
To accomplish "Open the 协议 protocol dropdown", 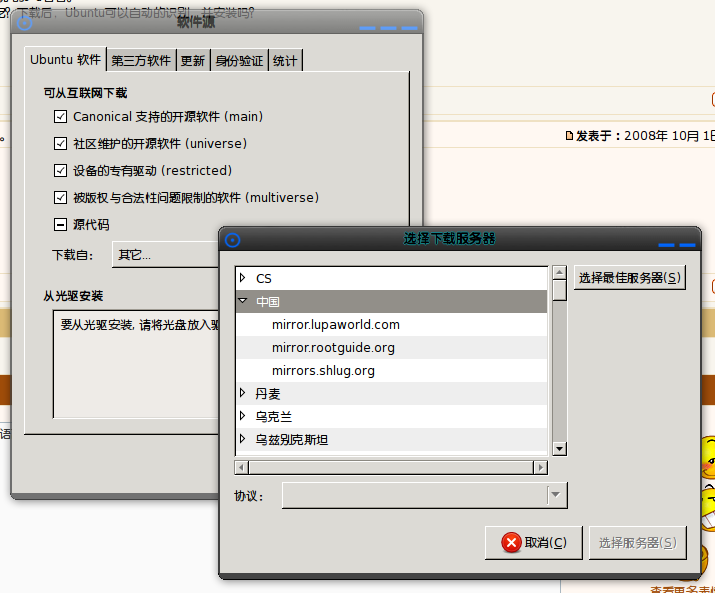I will (x=425, y=495).
